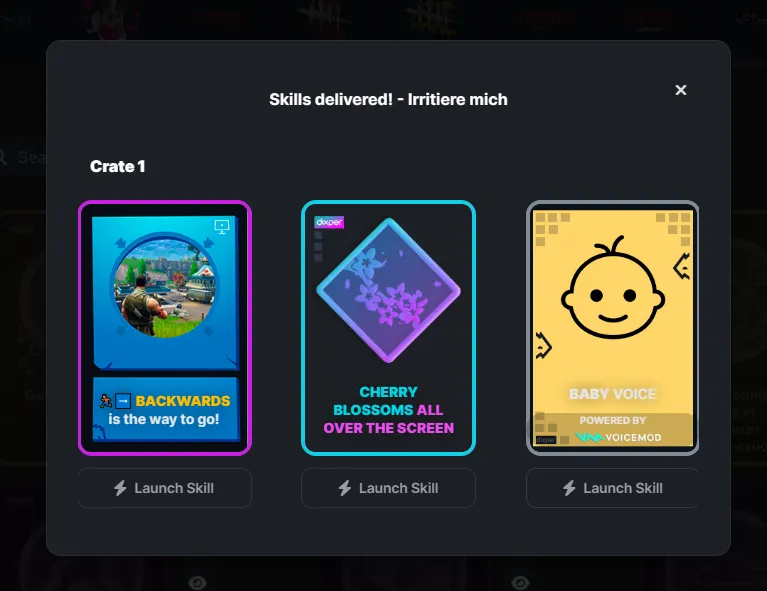The height and width of the screenshot is (591, 767).
Task: Click the blue arrow icon beside BACKWARDS
Action: pos(123,401)
